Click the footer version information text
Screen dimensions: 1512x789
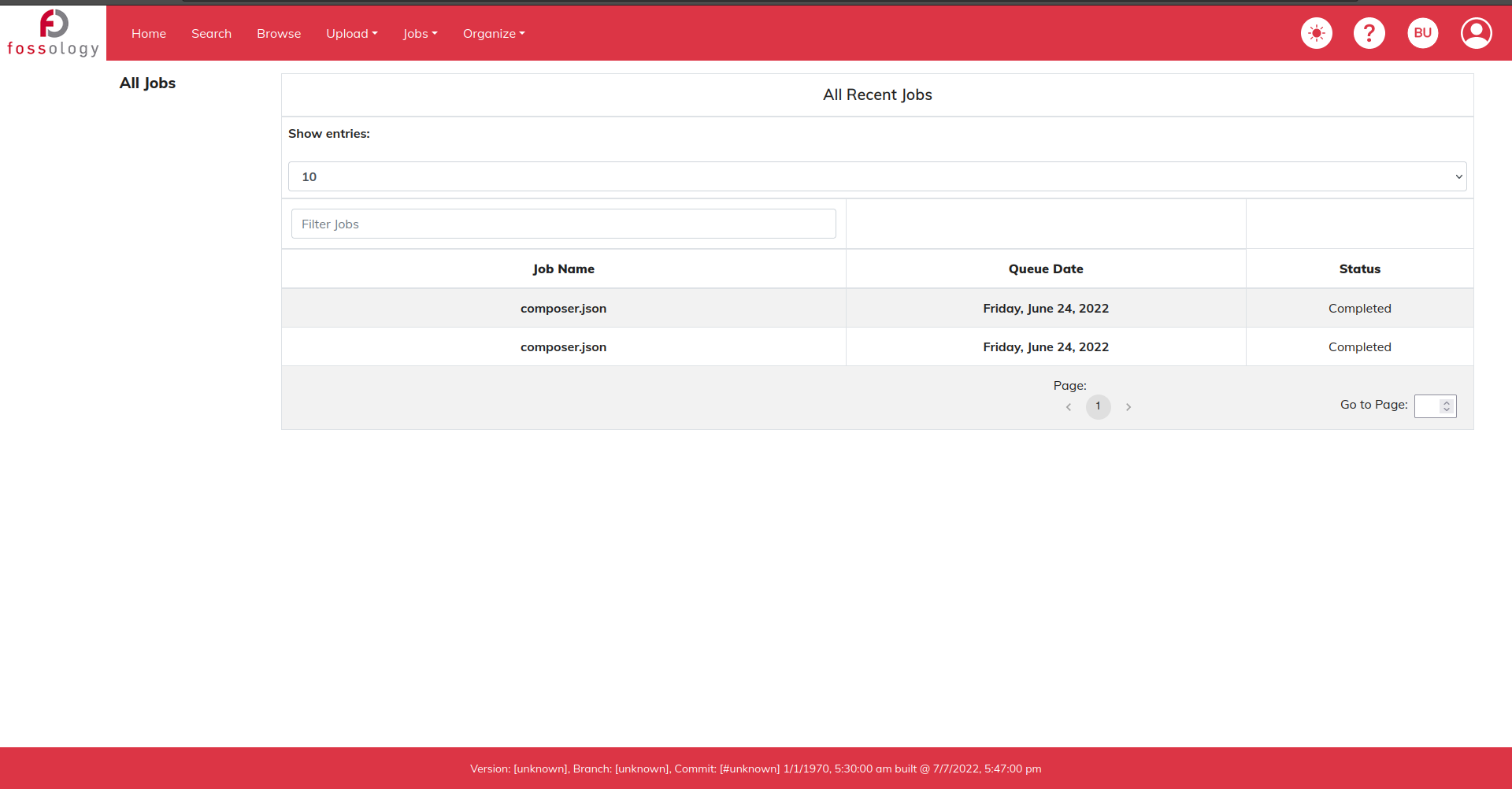coord(756,769)
